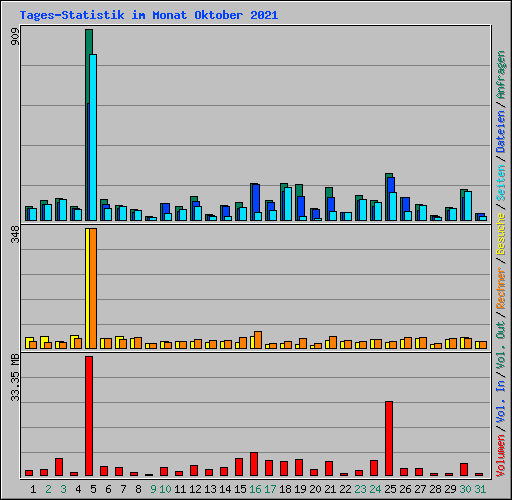The image size is (512, 500).
Task: Click the 909 axis maximum label
Action: [15, 37]
